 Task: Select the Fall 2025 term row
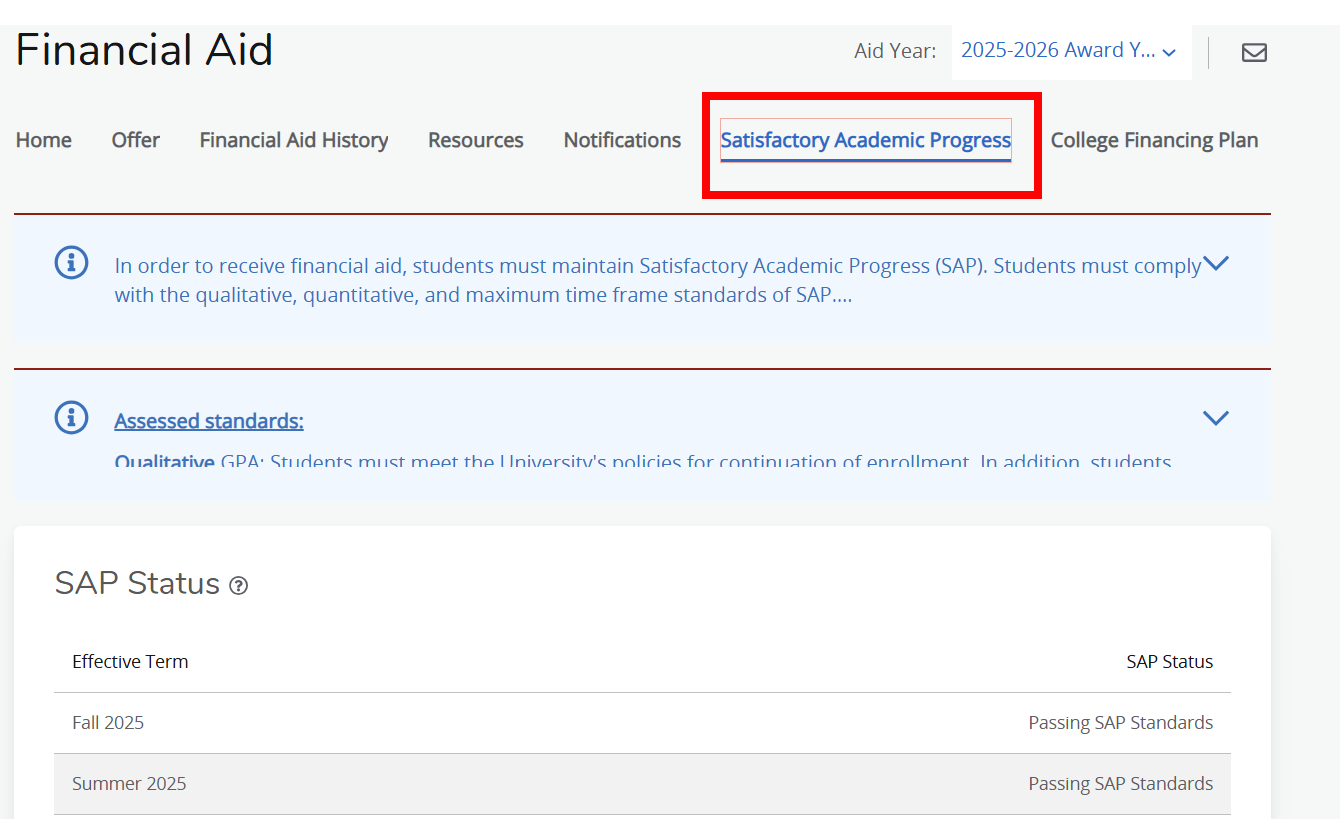click(x=107, y=722)
